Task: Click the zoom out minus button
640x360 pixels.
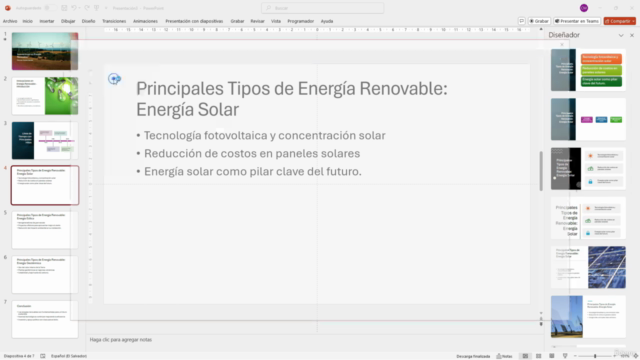Action: coord(575,356)
